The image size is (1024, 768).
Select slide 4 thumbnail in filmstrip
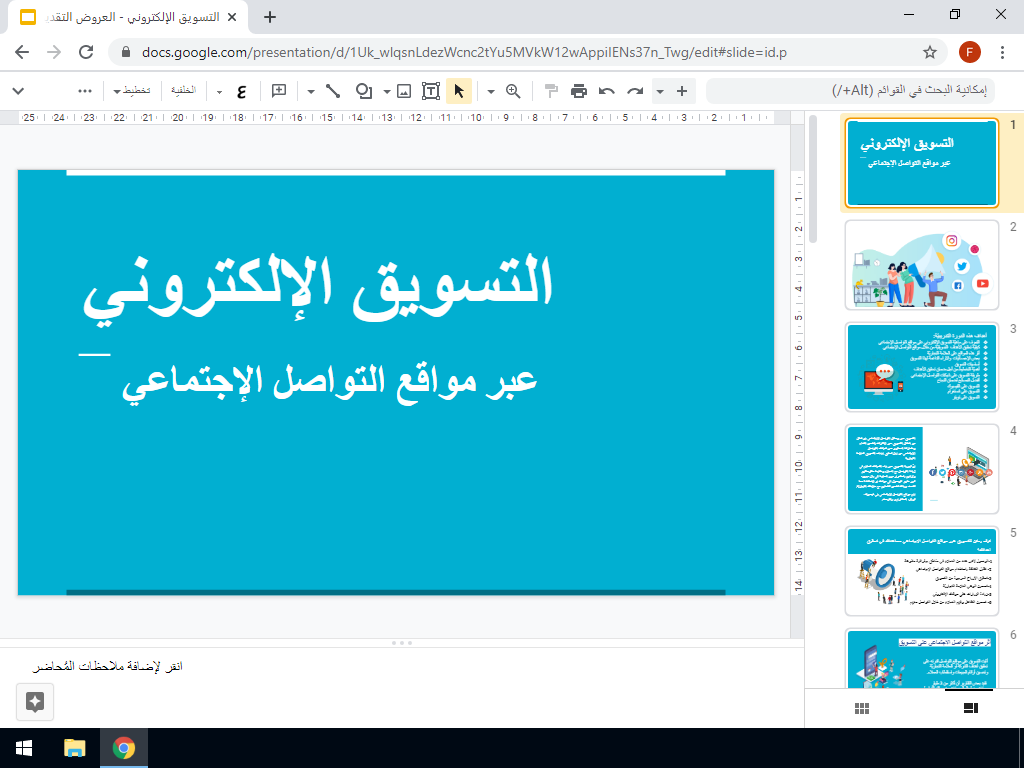[x=921, y=469]
